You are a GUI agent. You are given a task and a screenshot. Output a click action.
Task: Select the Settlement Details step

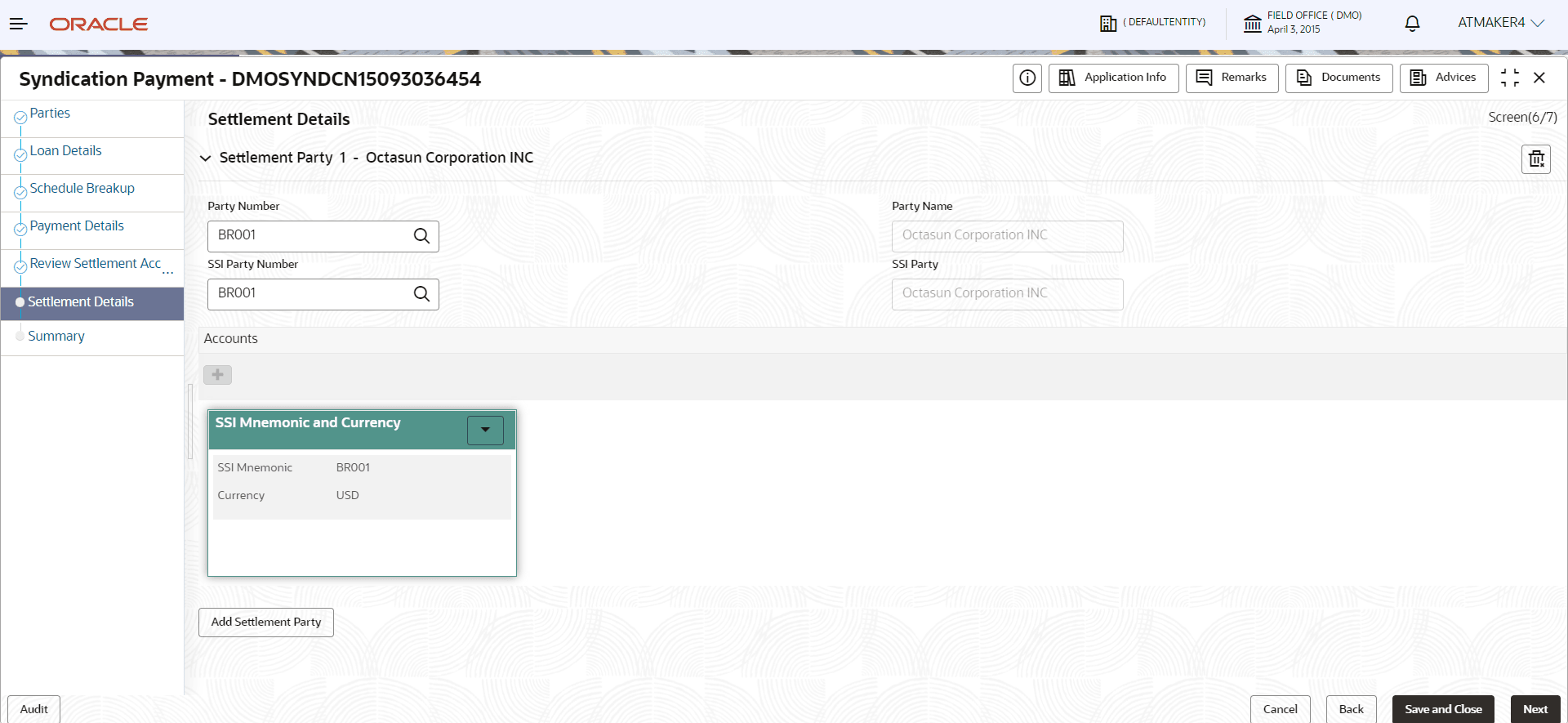pyautogui.click(x=92, y=302)
